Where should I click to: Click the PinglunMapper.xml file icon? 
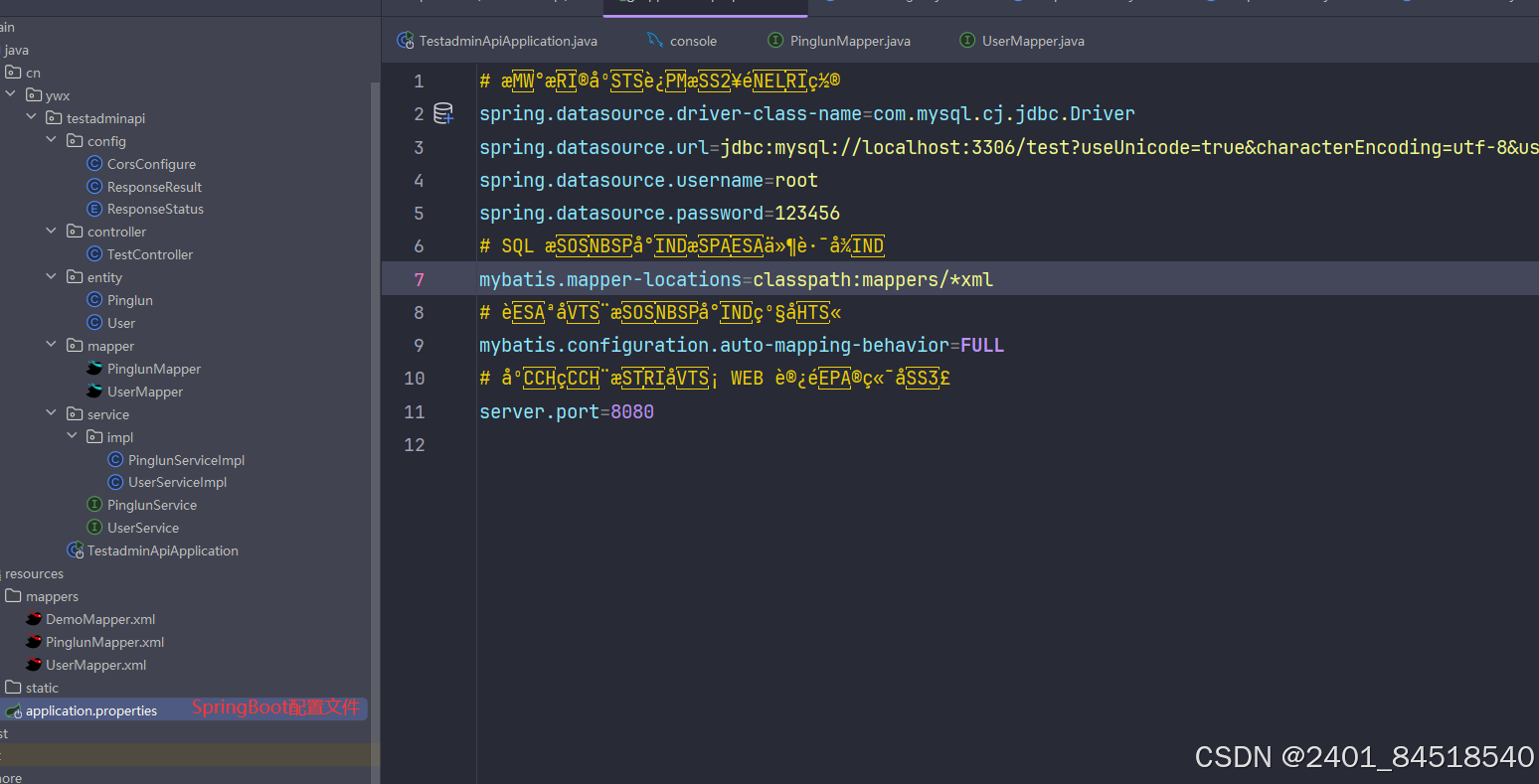point(34,642)
